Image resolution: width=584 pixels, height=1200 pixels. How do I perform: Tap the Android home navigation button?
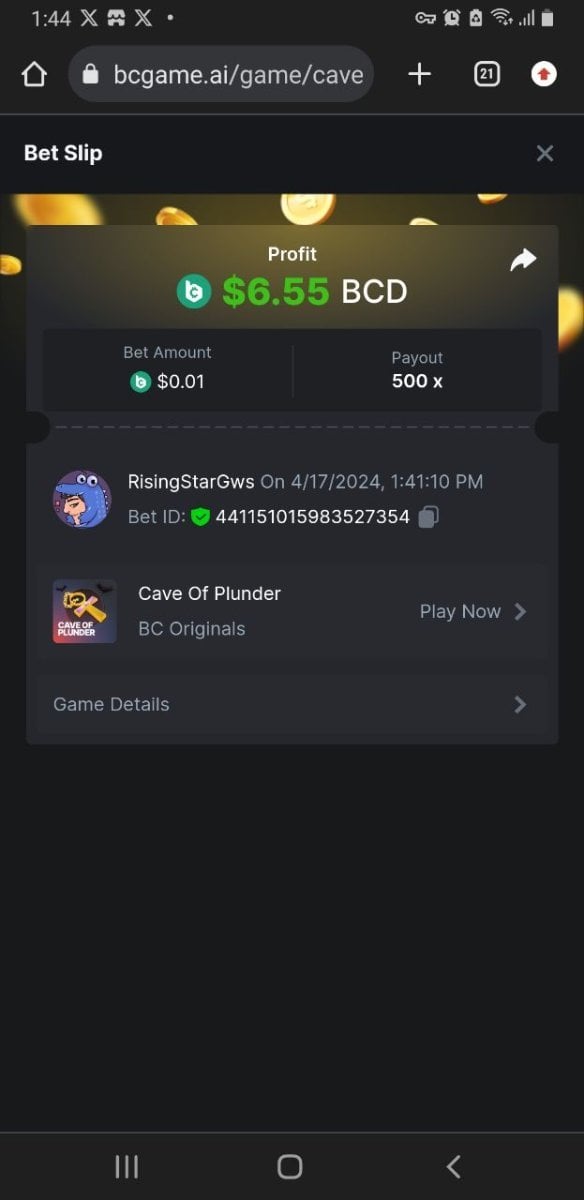click(290, 1166)
